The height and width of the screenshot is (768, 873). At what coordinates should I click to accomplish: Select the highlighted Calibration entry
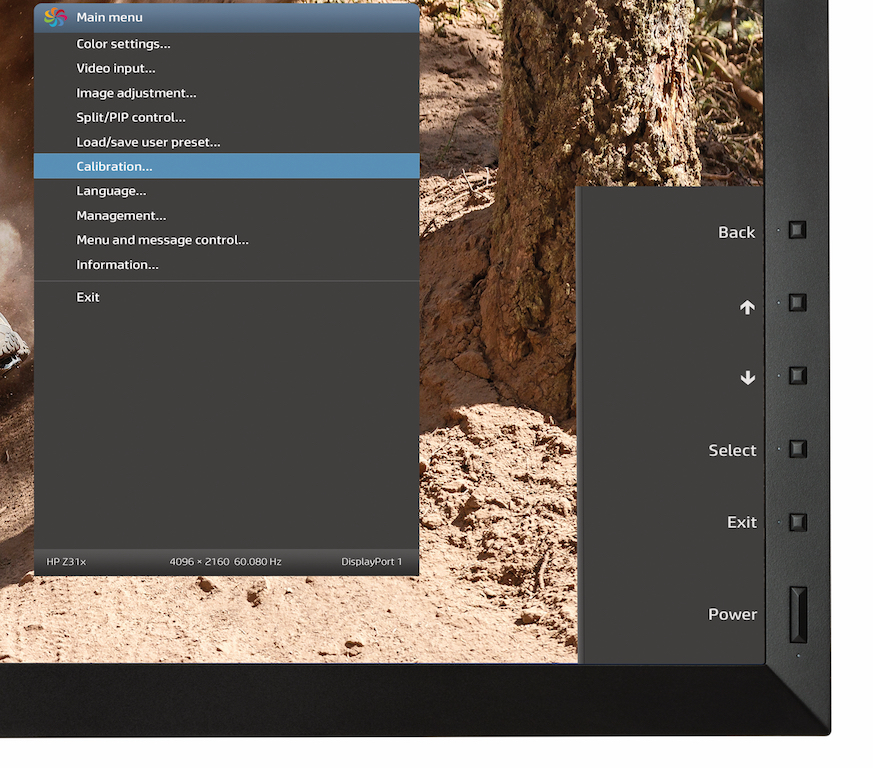coord(114,166)
